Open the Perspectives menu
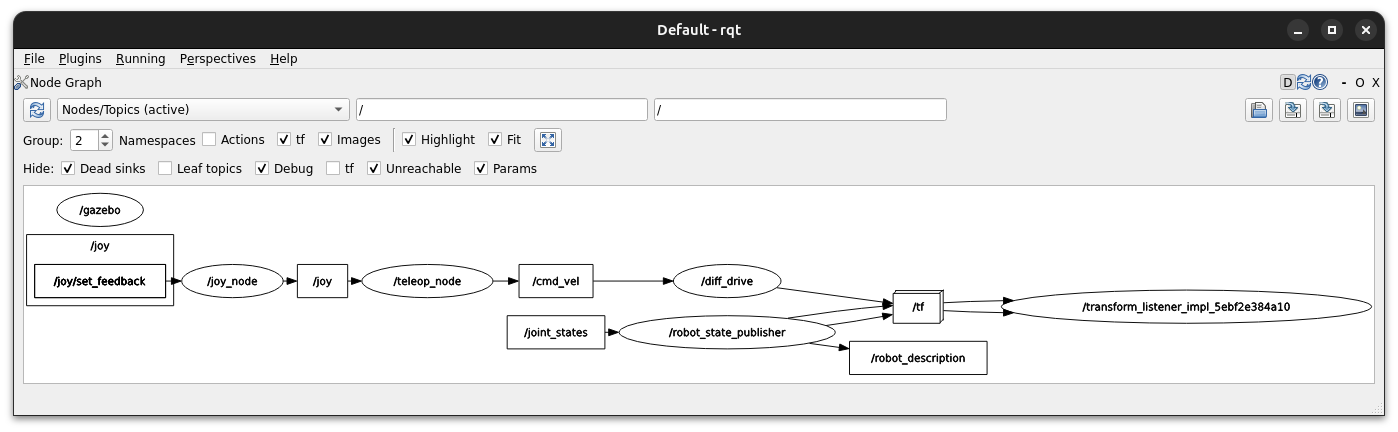 [217, 59]
